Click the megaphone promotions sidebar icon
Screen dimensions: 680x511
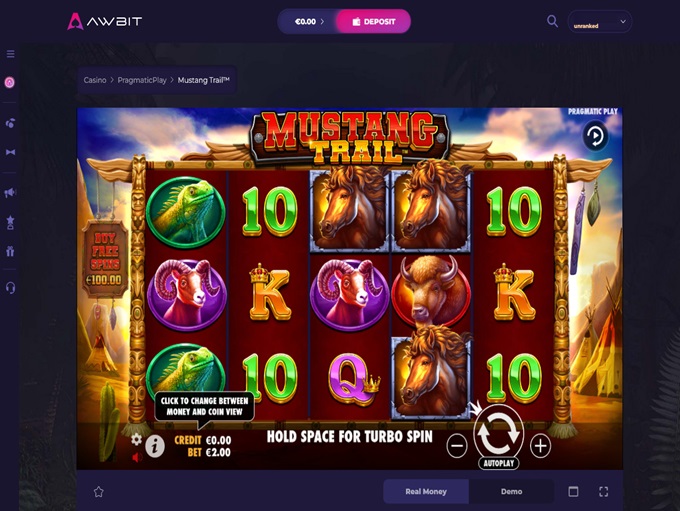(10, 192)
